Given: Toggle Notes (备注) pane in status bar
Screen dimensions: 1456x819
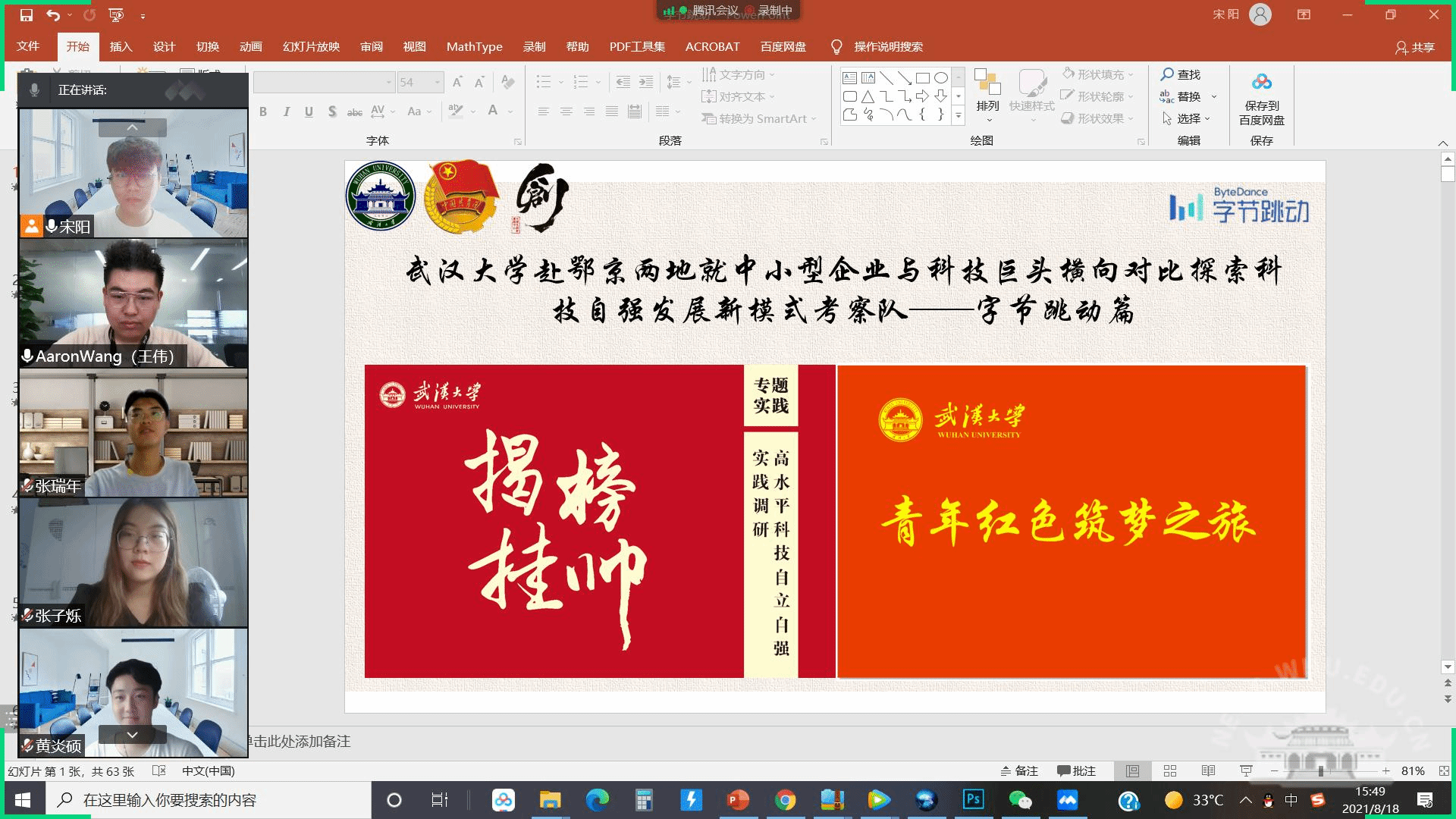Looking at the screenshot, I should [1018, 770].
